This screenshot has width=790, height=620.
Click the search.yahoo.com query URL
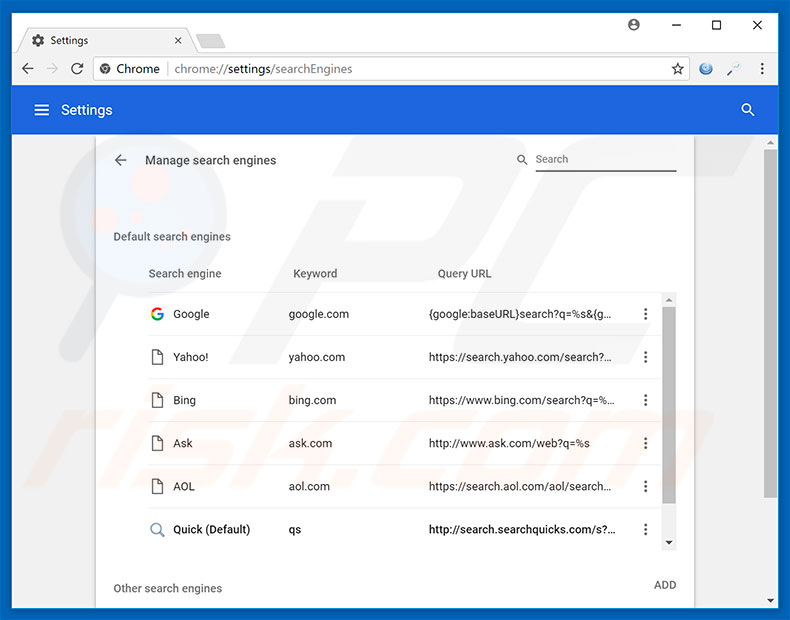coord(520,357)
